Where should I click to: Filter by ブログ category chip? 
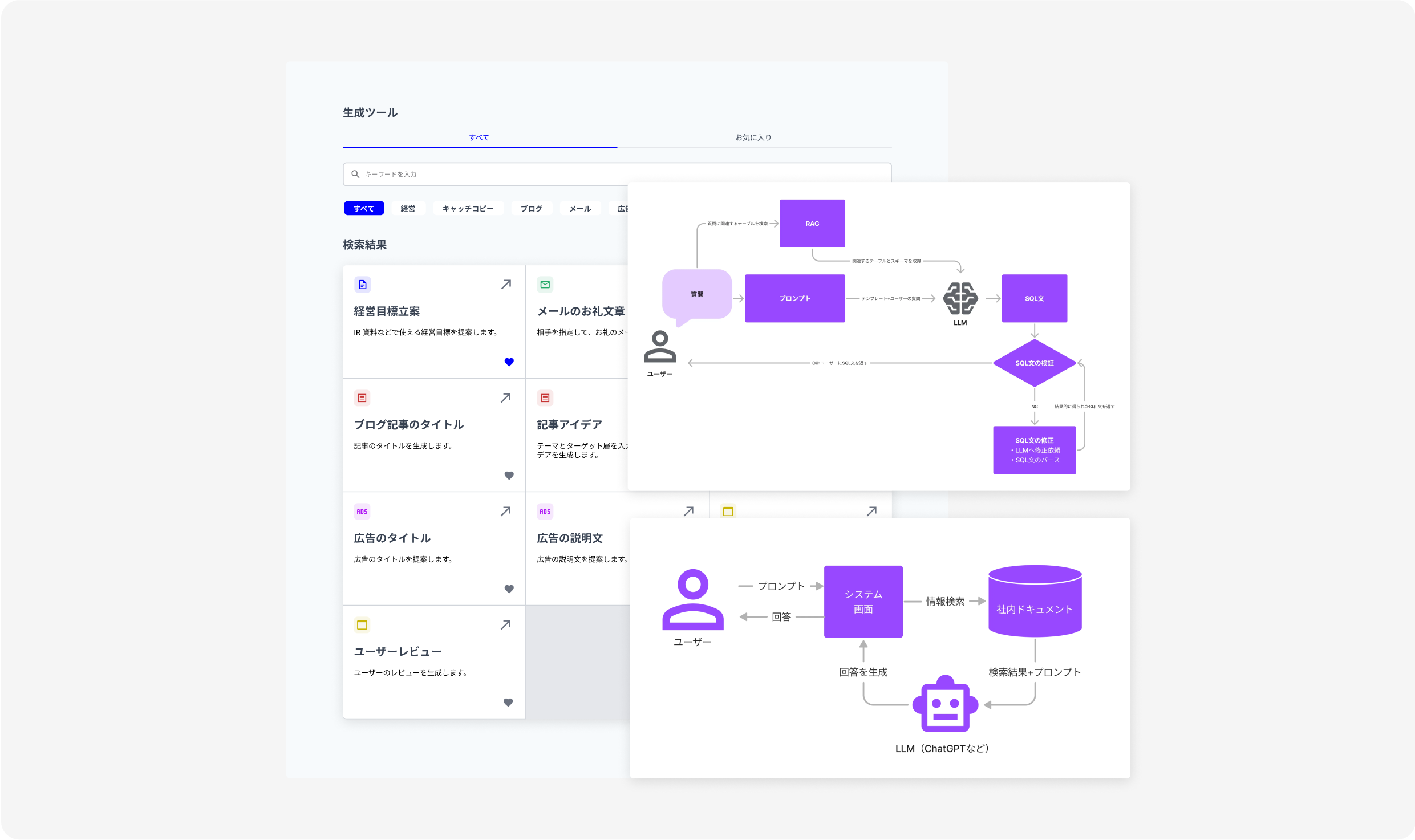[x=531, y=209]
